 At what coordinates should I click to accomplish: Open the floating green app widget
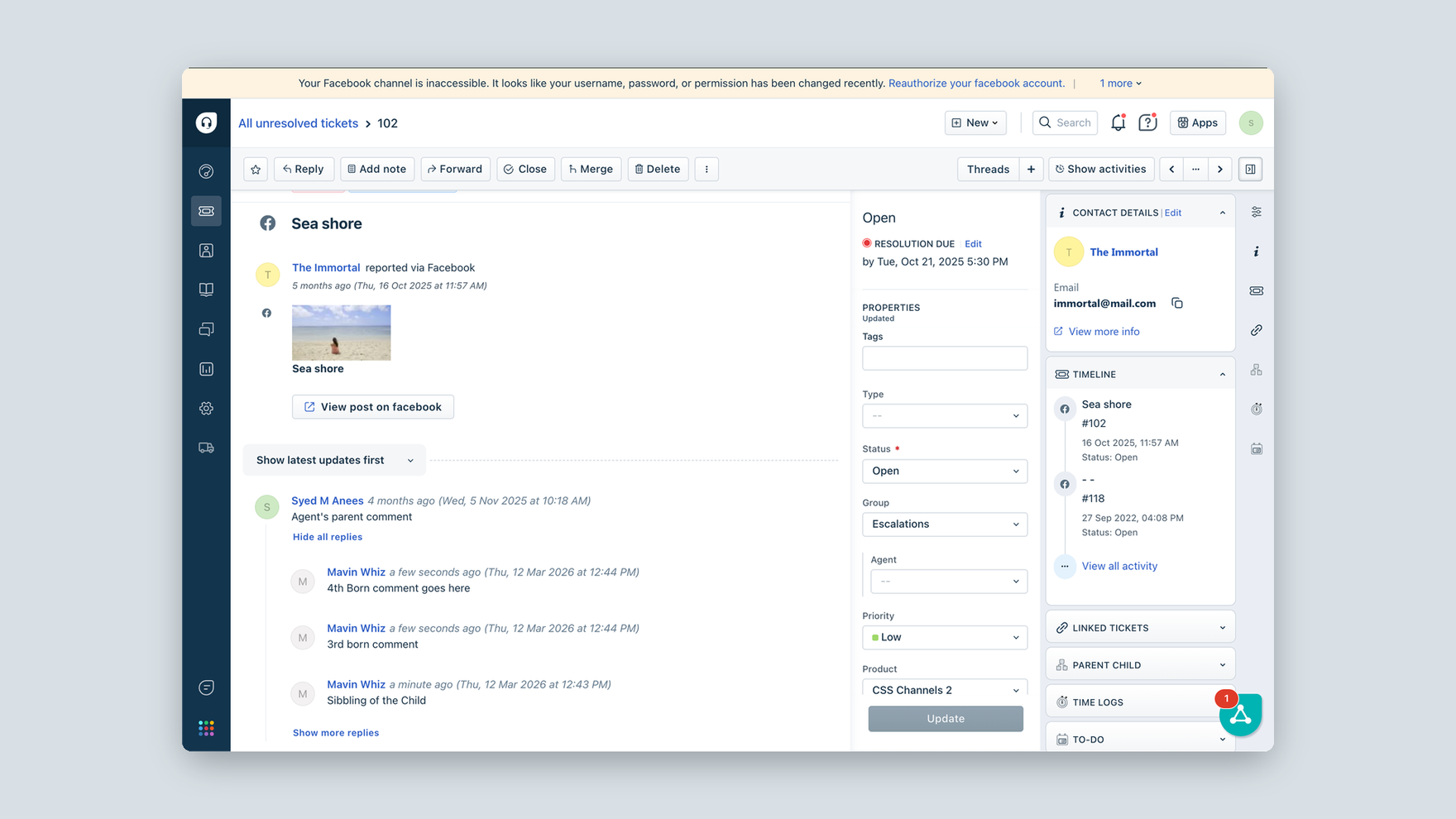1239,715
